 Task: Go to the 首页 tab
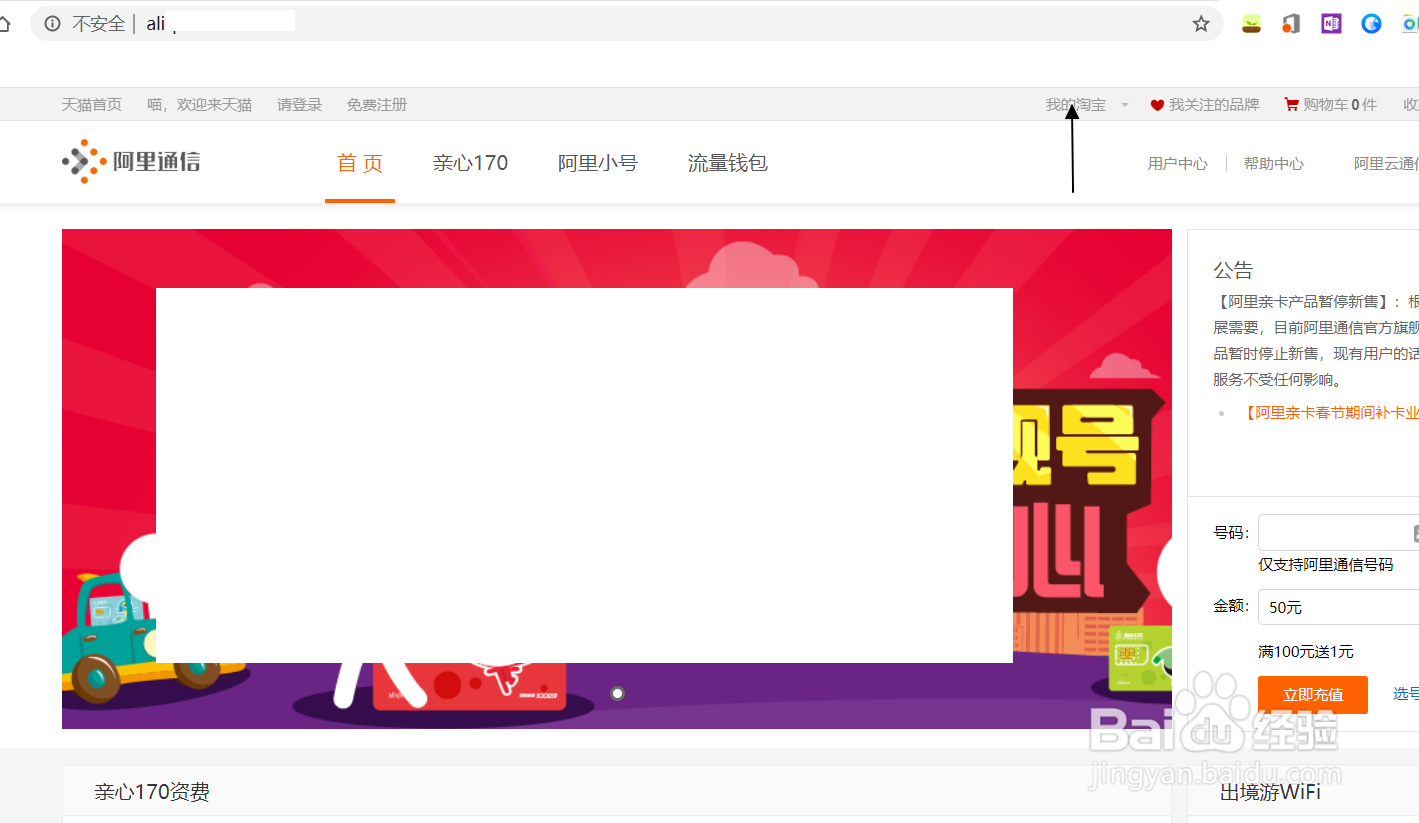[x=360, y=163]
